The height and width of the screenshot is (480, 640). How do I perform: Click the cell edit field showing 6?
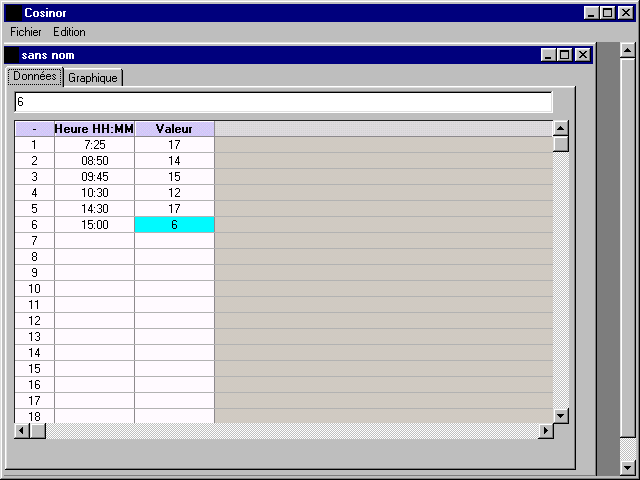[x=283, y=102]
